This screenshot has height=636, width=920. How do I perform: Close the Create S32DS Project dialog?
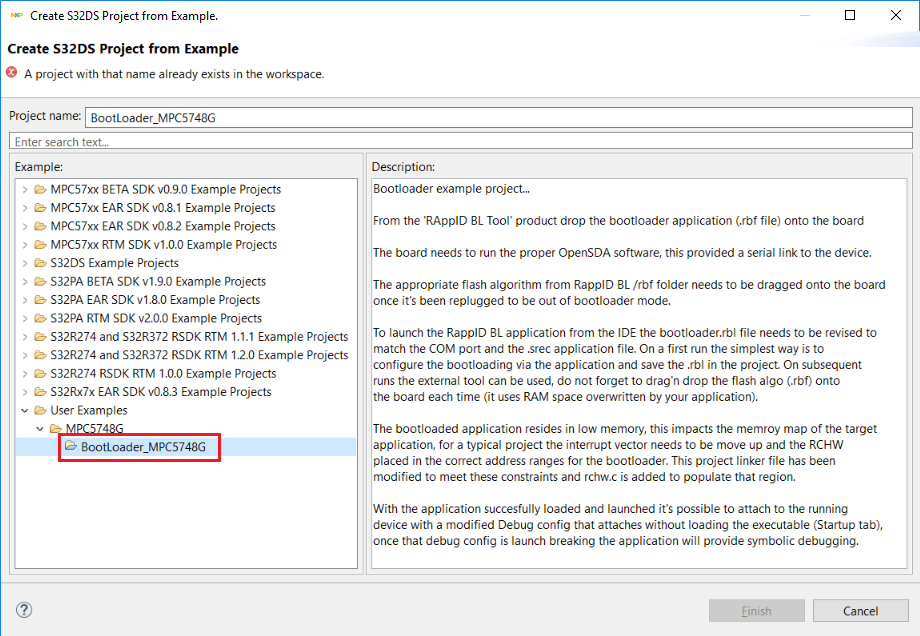pos(895,15)
